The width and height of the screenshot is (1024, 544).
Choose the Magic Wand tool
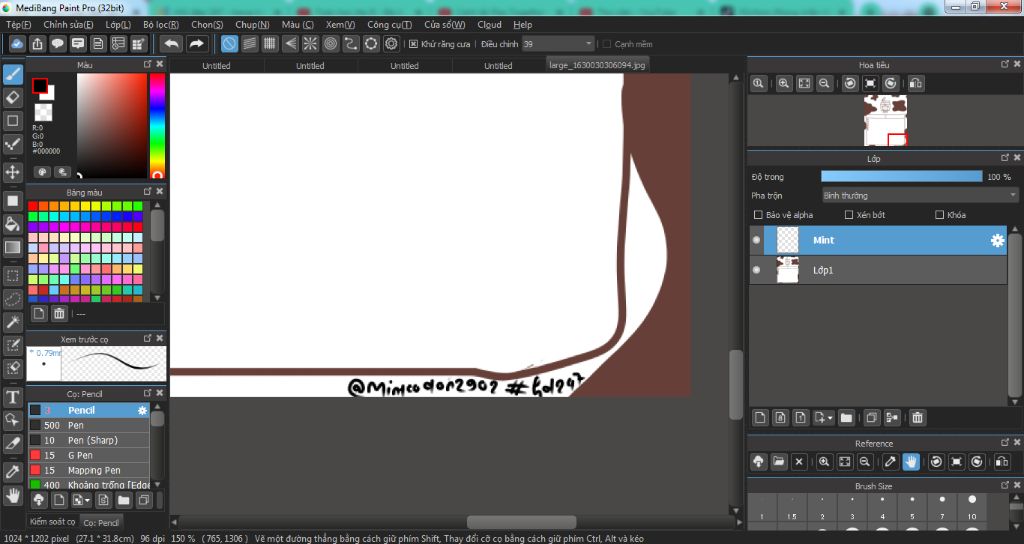point(12,321)
